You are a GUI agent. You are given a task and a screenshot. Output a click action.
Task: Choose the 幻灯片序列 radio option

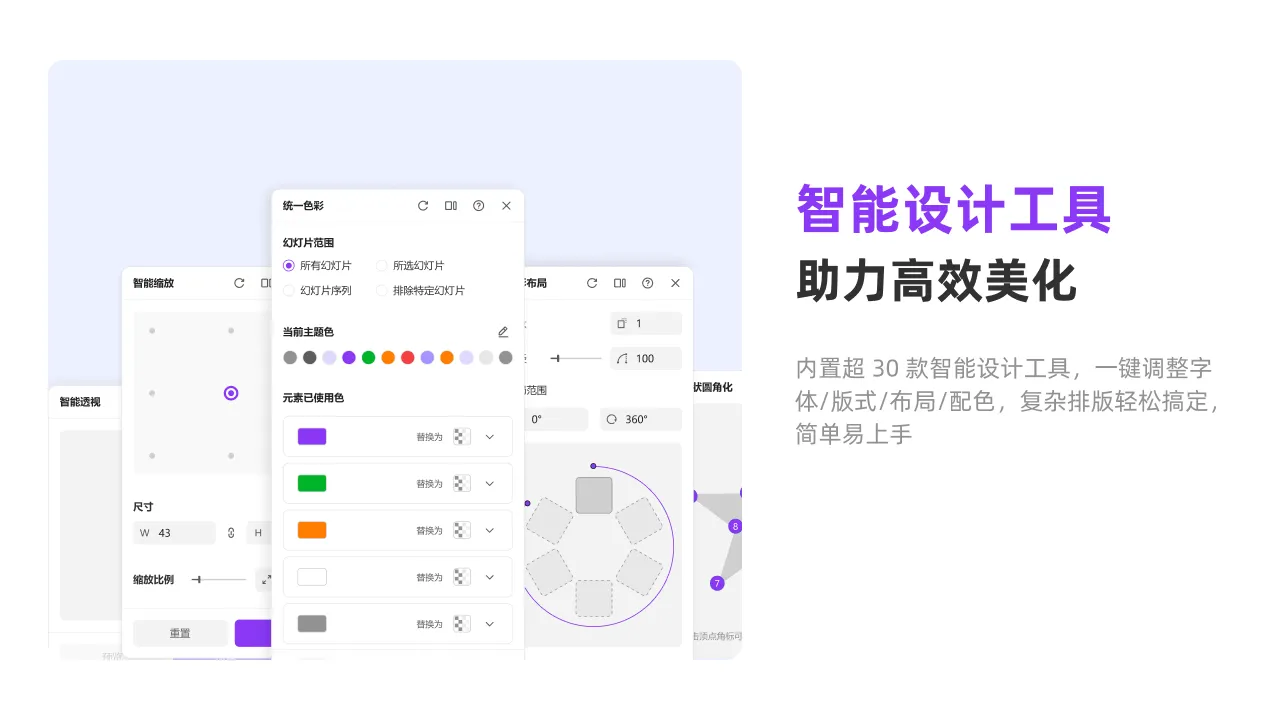pos(289,291)
